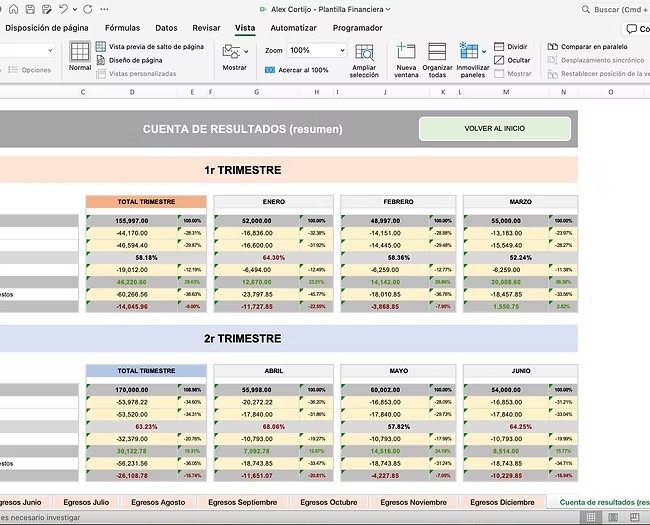Open the Disposición de página tab
The width and height of the screenshot is (650, 525).
tap(46, 28)
